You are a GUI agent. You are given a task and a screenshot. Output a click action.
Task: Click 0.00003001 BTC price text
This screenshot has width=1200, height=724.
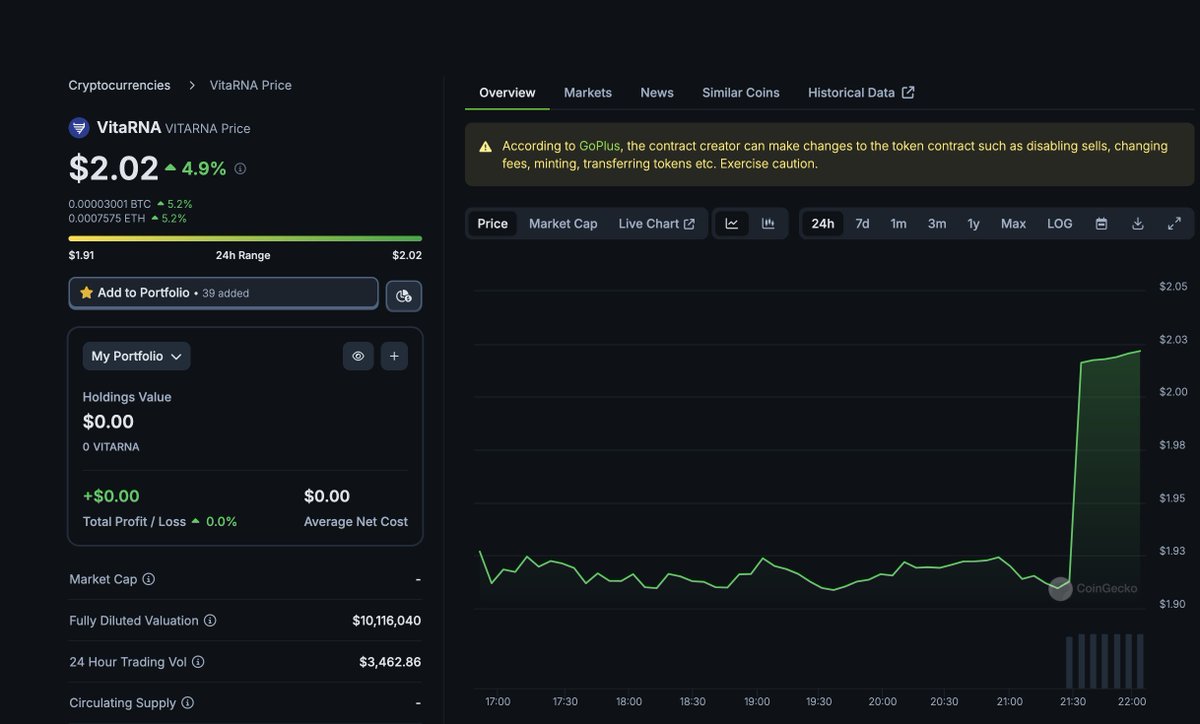point(109,204)
